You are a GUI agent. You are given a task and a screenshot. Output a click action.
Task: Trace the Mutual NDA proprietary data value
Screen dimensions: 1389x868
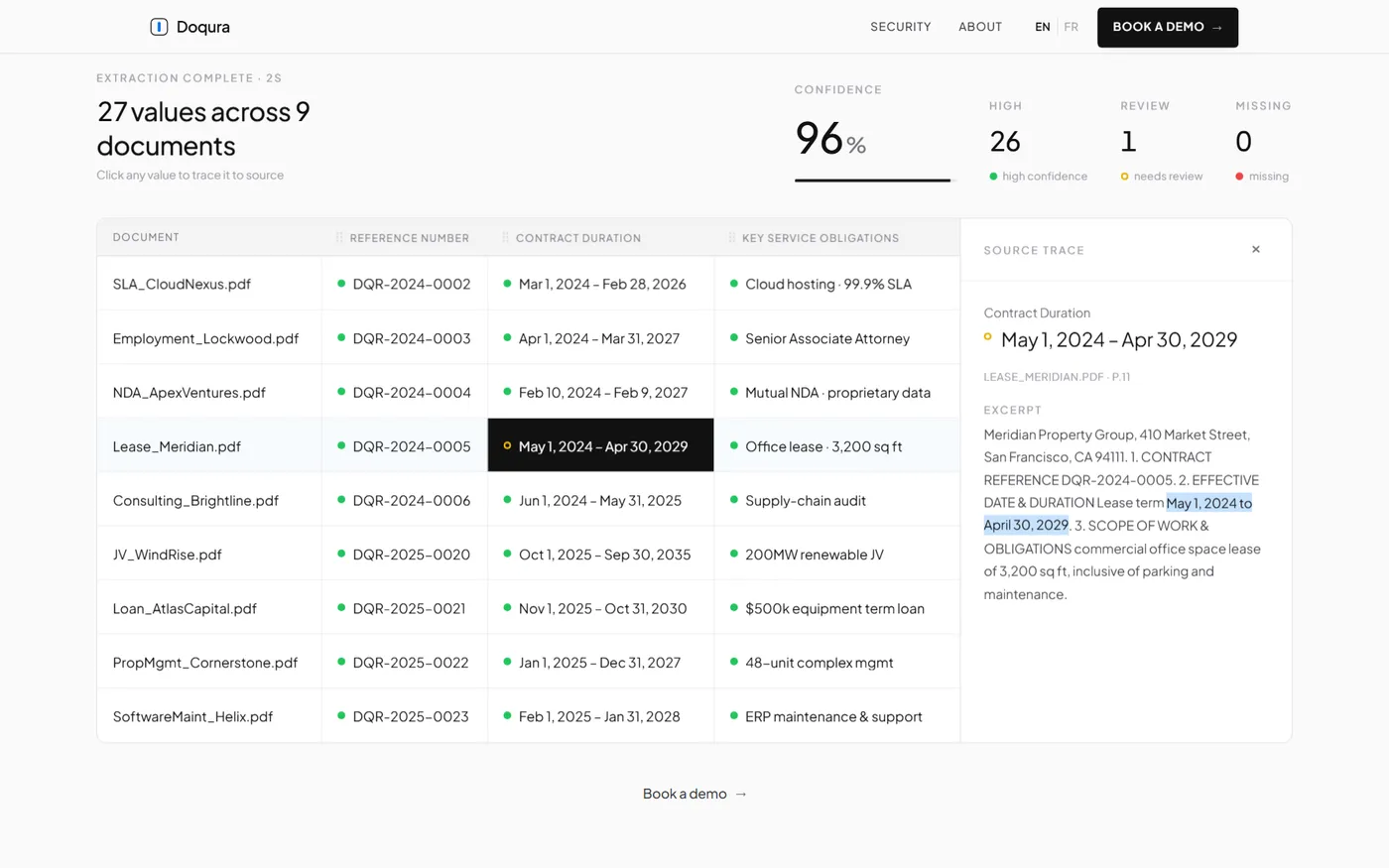[837, 393]
